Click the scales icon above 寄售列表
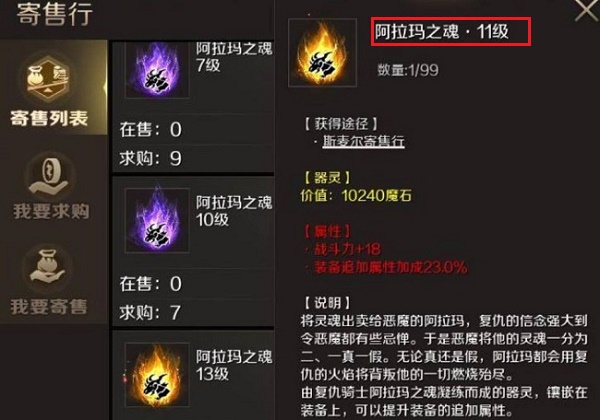 (47, 80)
